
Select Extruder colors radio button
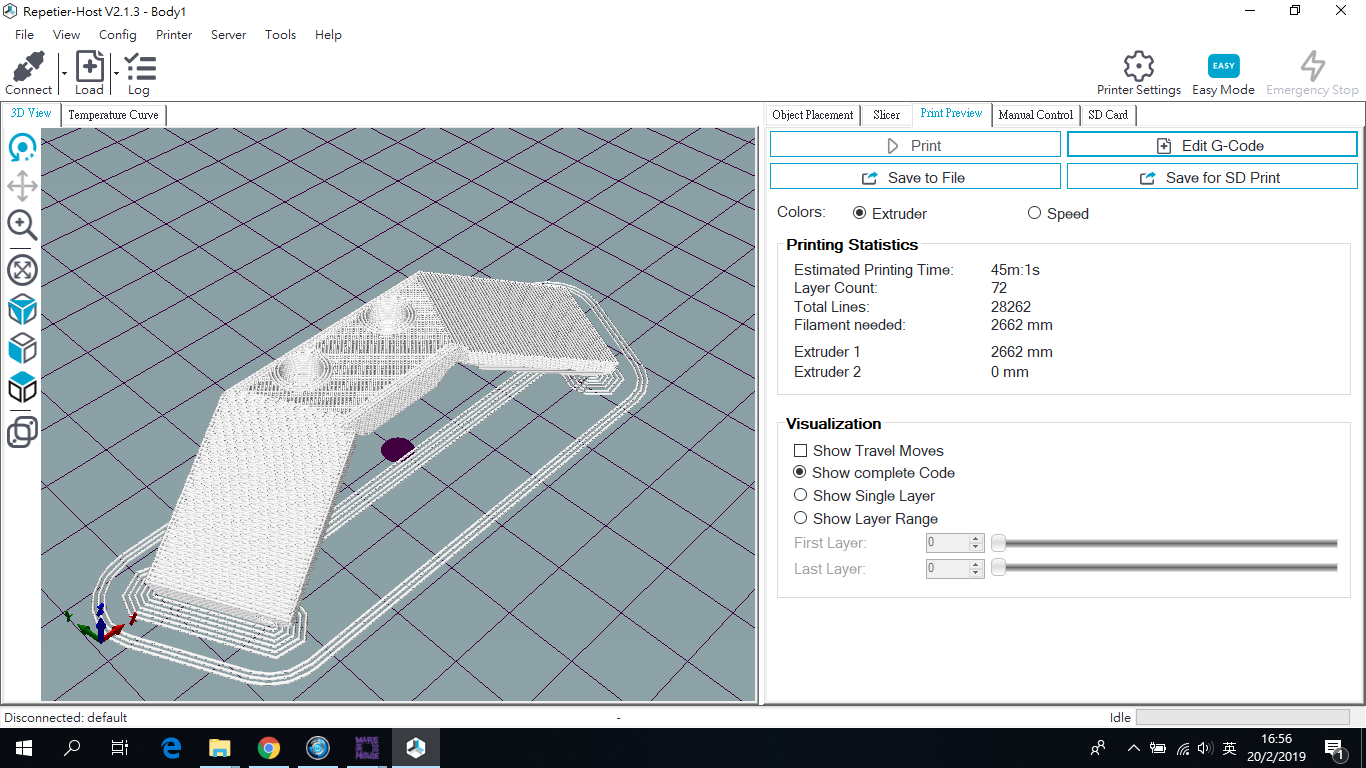coord(860,213)
